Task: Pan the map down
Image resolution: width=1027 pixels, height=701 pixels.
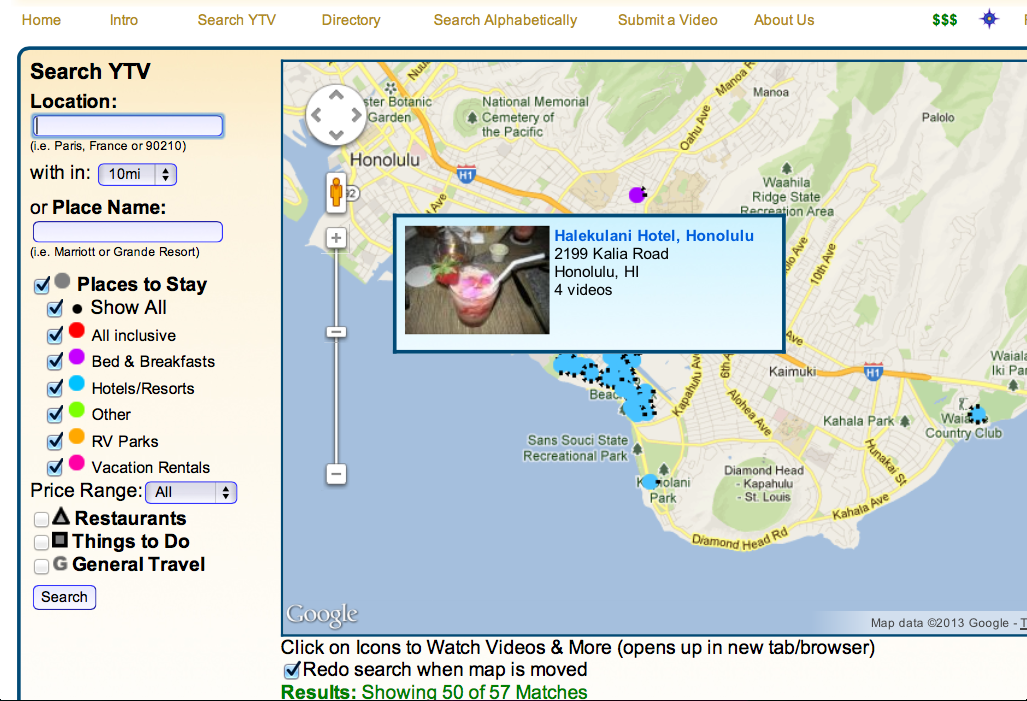Action: [336, 135]
